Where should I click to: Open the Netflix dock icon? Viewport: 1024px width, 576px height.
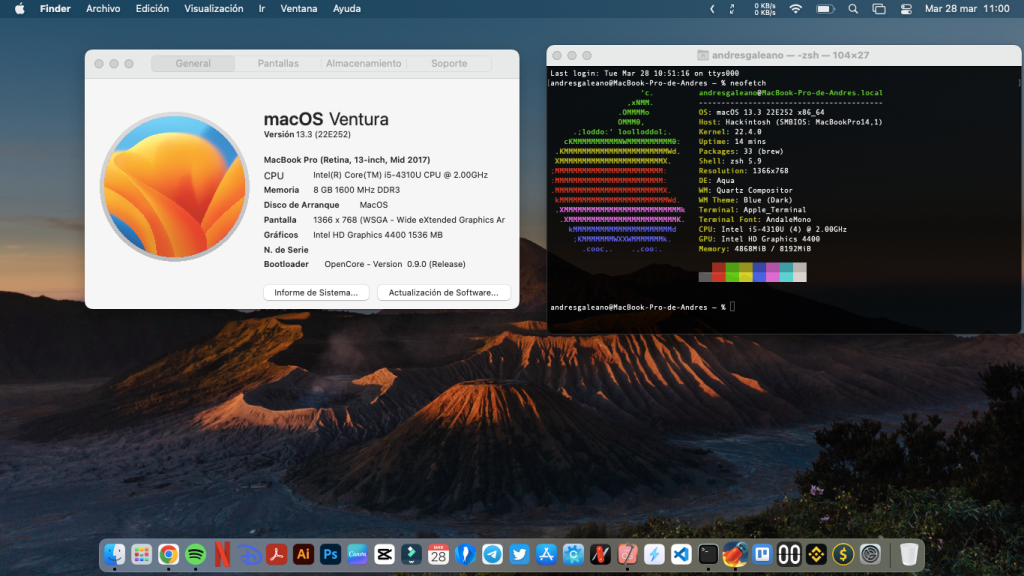coord(222,554)
